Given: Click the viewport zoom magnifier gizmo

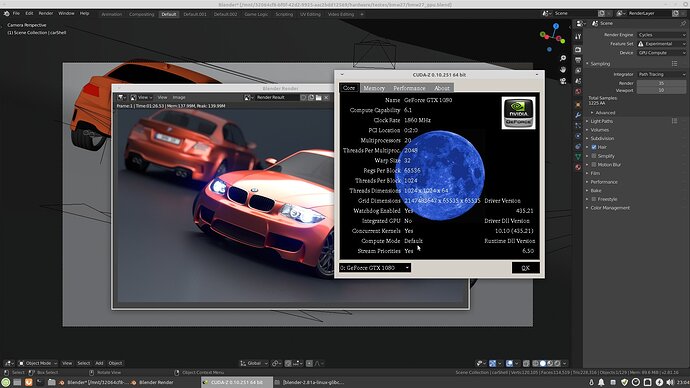Looking at the screenshot, I should tap(563, 58).
